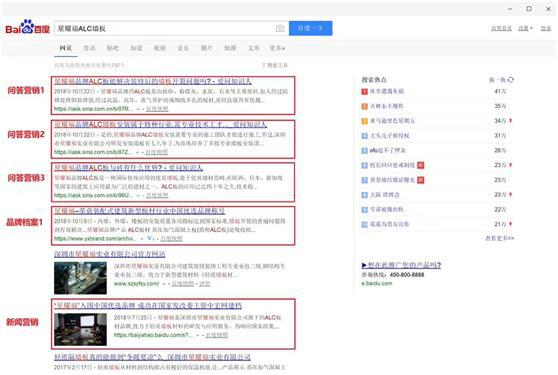
Task: Switch to the 视频 search tab
Action: click(x=160, y=48)
